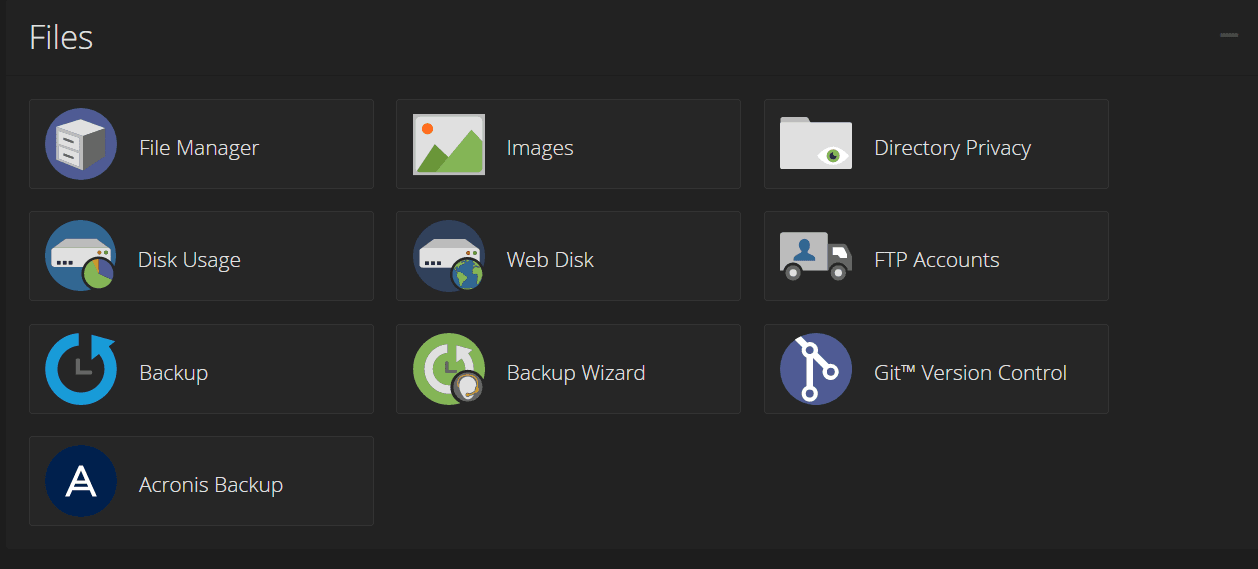Go to the Disk Usage text link
Screen dimensions: 1258x569
pyautogui.click(x=189, y=260)
